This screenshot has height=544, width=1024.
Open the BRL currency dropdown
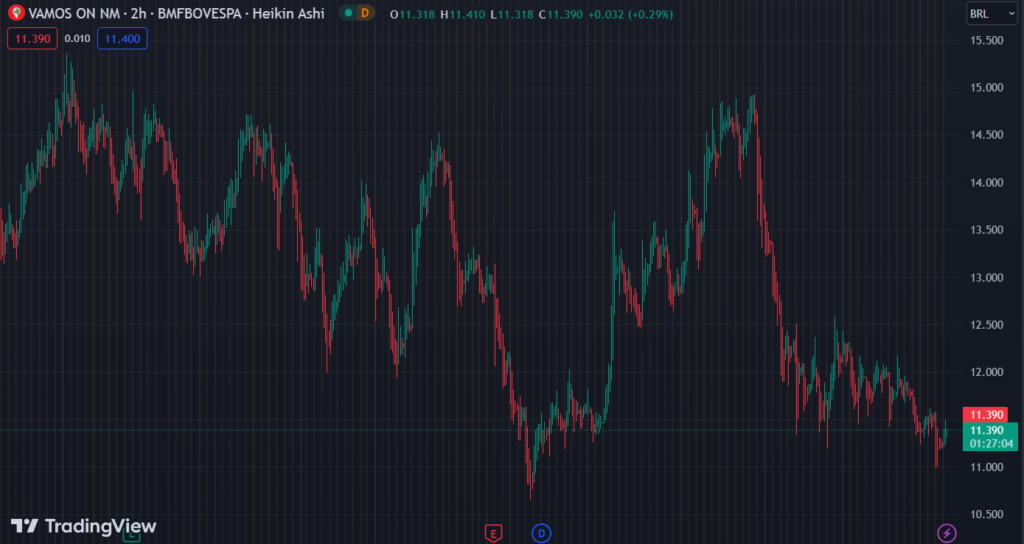pos(991,14)
